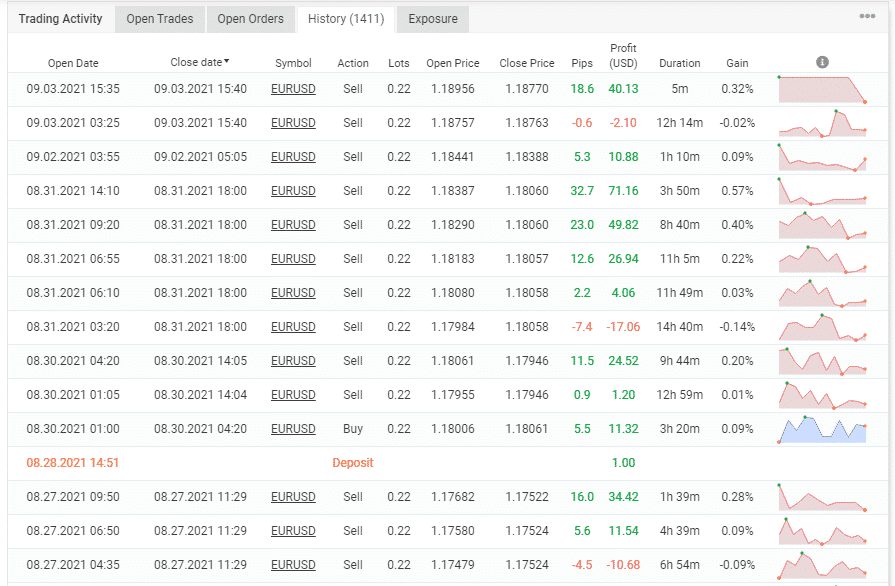Click the blue Buy trade mini chart
895x586 pixels.
(x=822, y=429)
